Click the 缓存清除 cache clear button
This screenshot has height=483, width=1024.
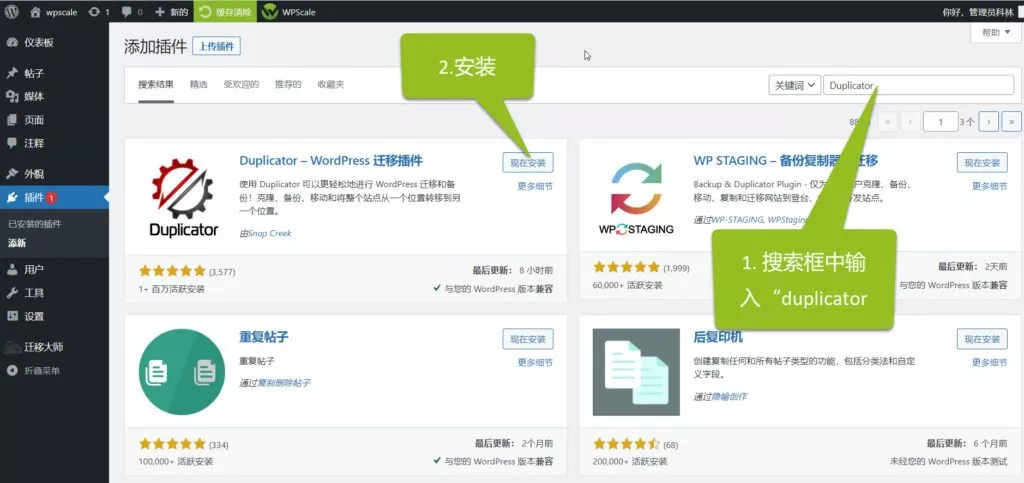click(225, 12)
